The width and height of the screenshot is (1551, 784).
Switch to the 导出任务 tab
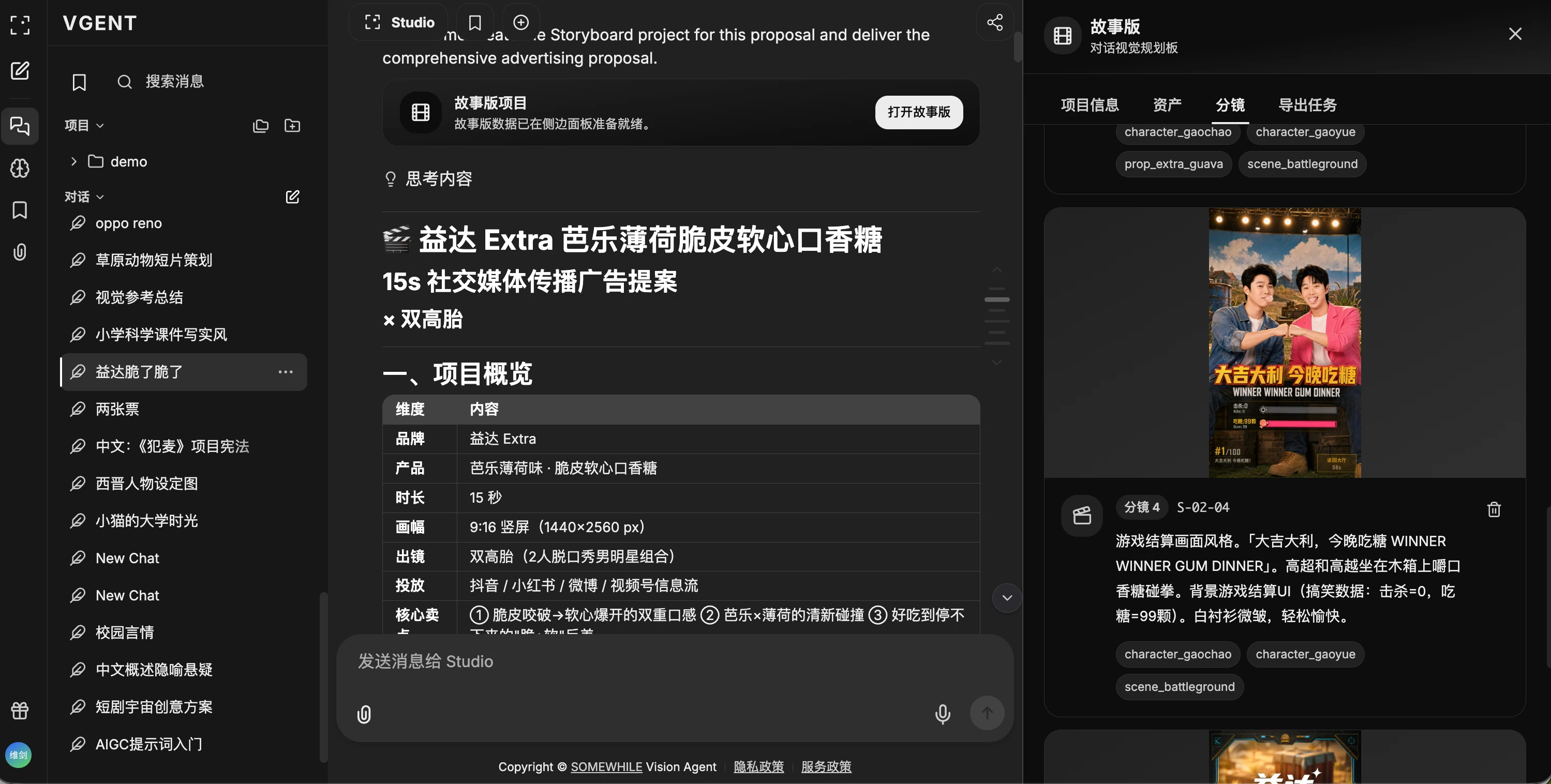pyautogui.click(x=1307, y=104)
